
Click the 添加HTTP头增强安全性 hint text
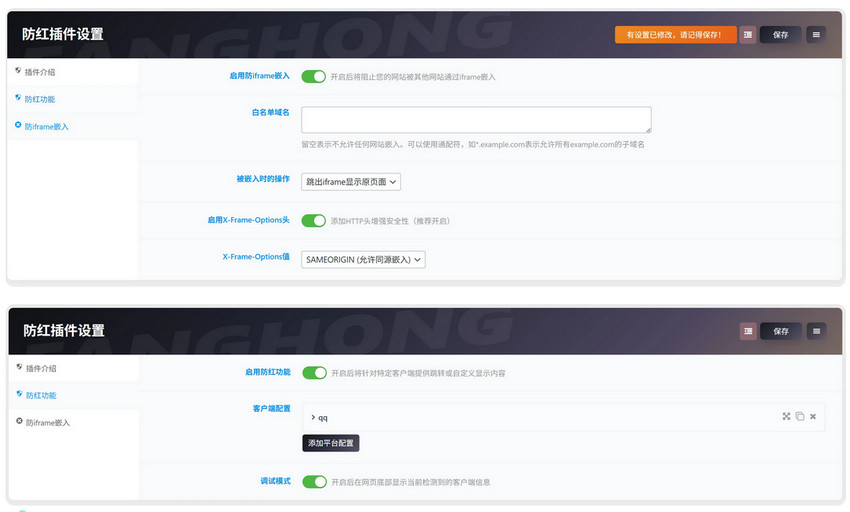(x=390, y=221)
